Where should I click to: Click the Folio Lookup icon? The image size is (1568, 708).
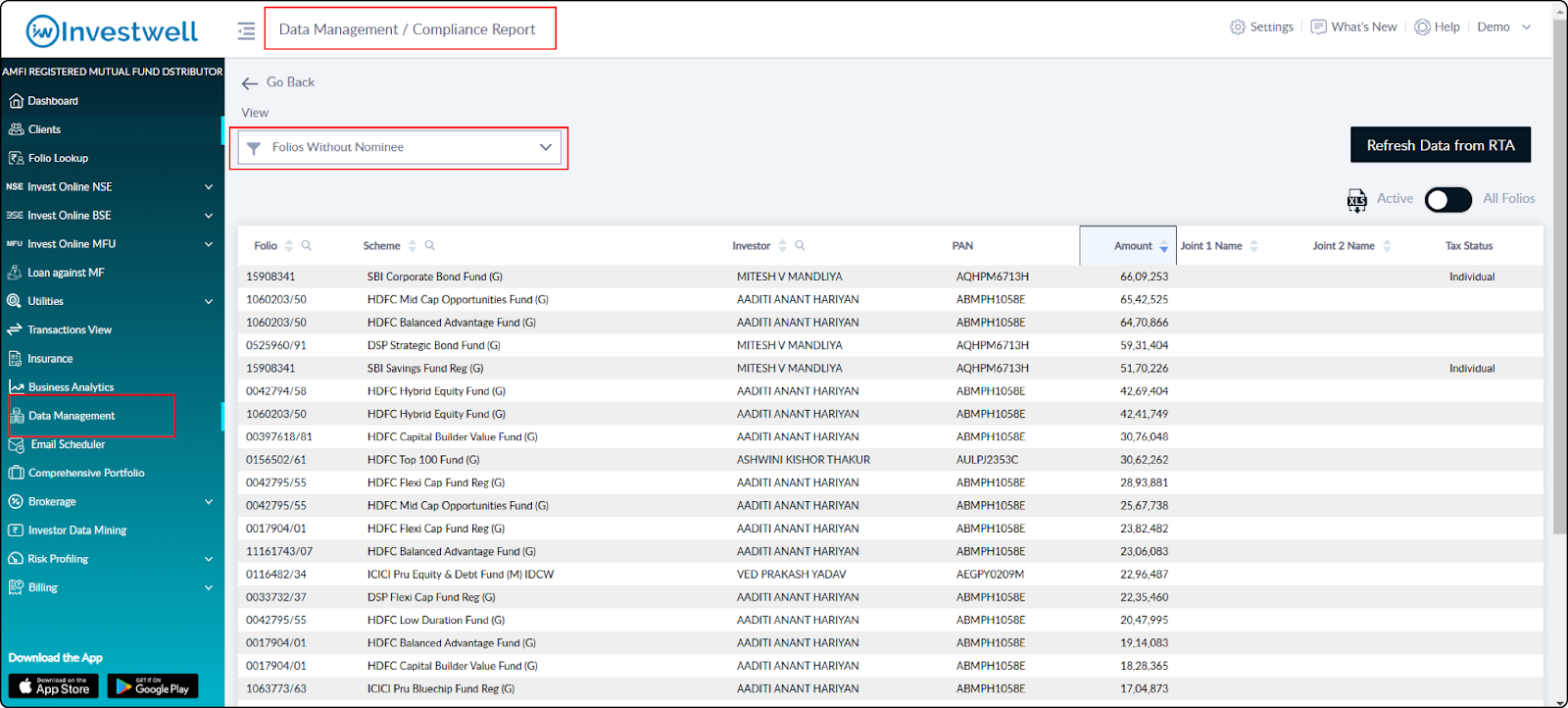[x=16, y=158]
